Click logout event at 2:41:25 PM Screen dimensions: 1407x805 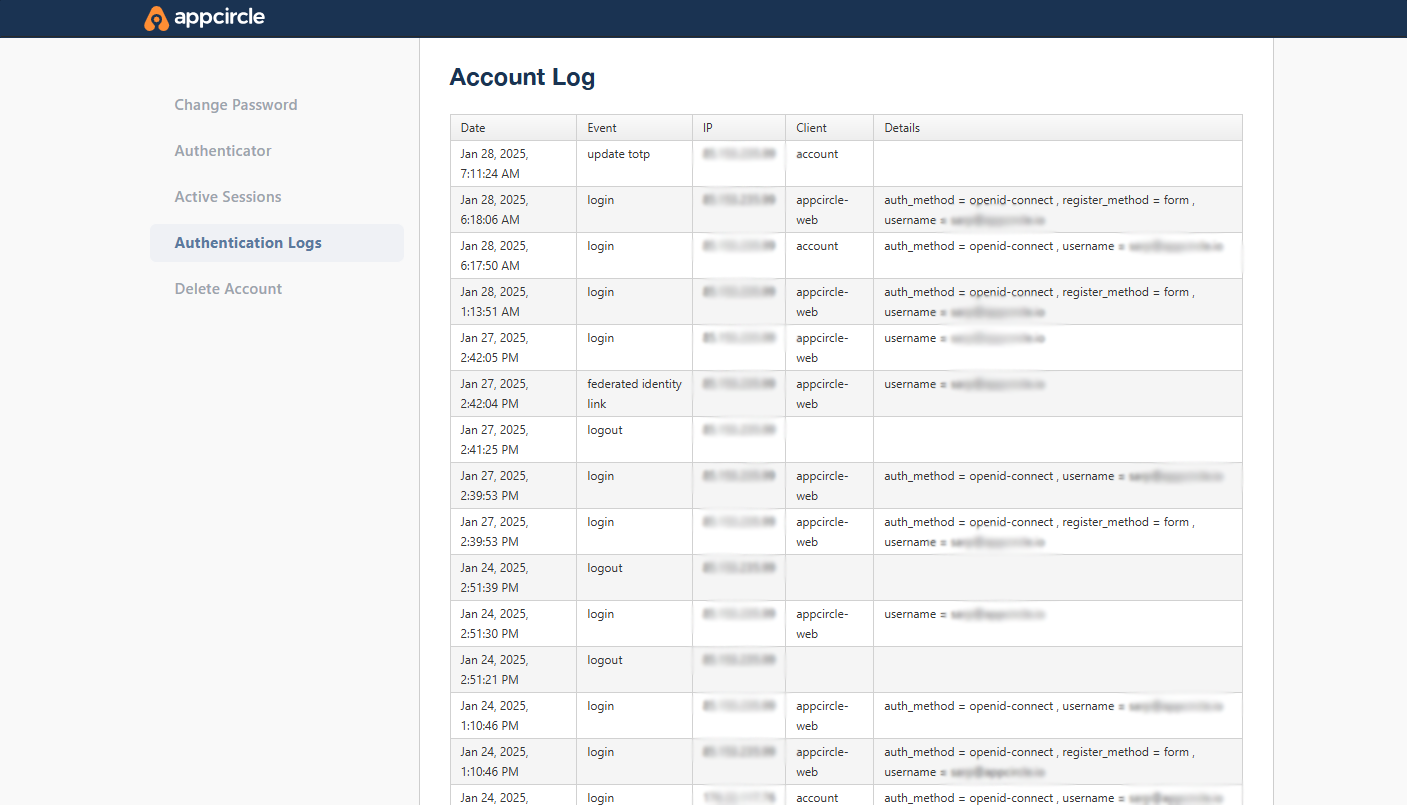[x=605, y=430]
